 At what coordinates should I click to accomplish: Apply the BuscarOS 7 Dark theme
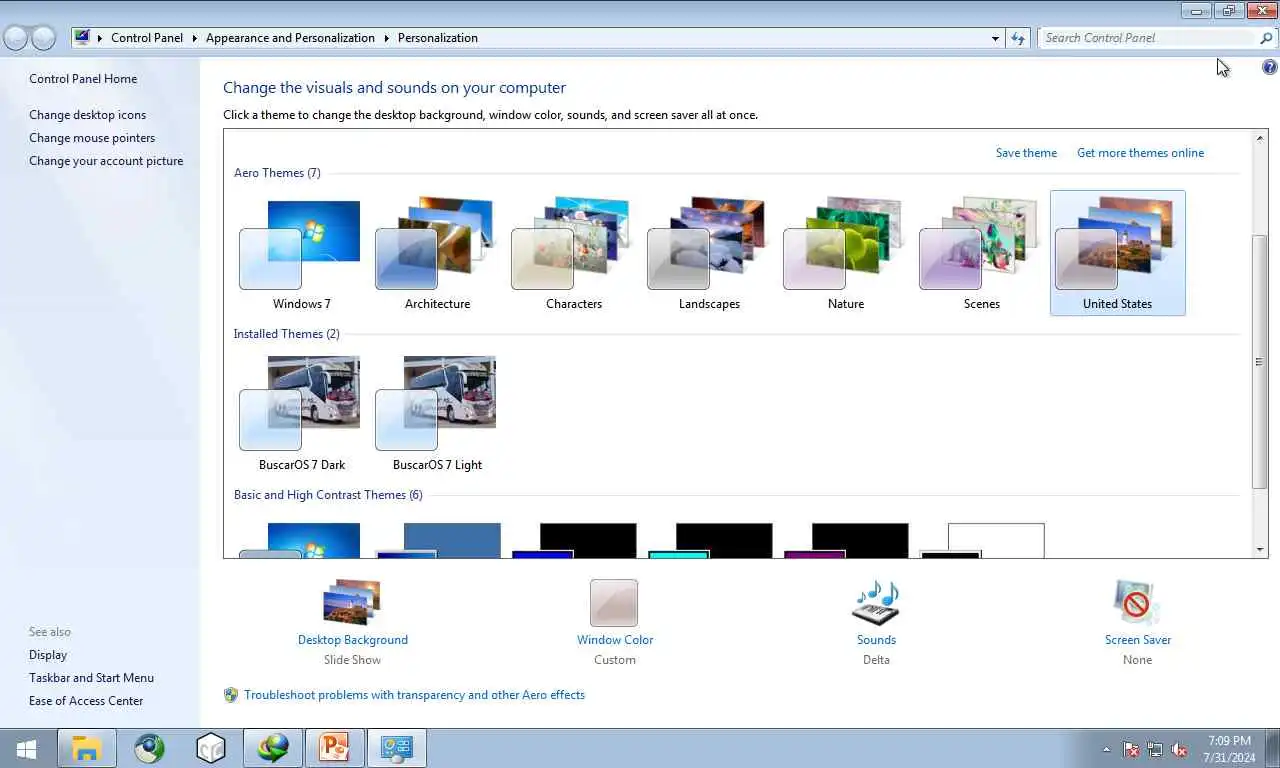(x=301, y=415)
